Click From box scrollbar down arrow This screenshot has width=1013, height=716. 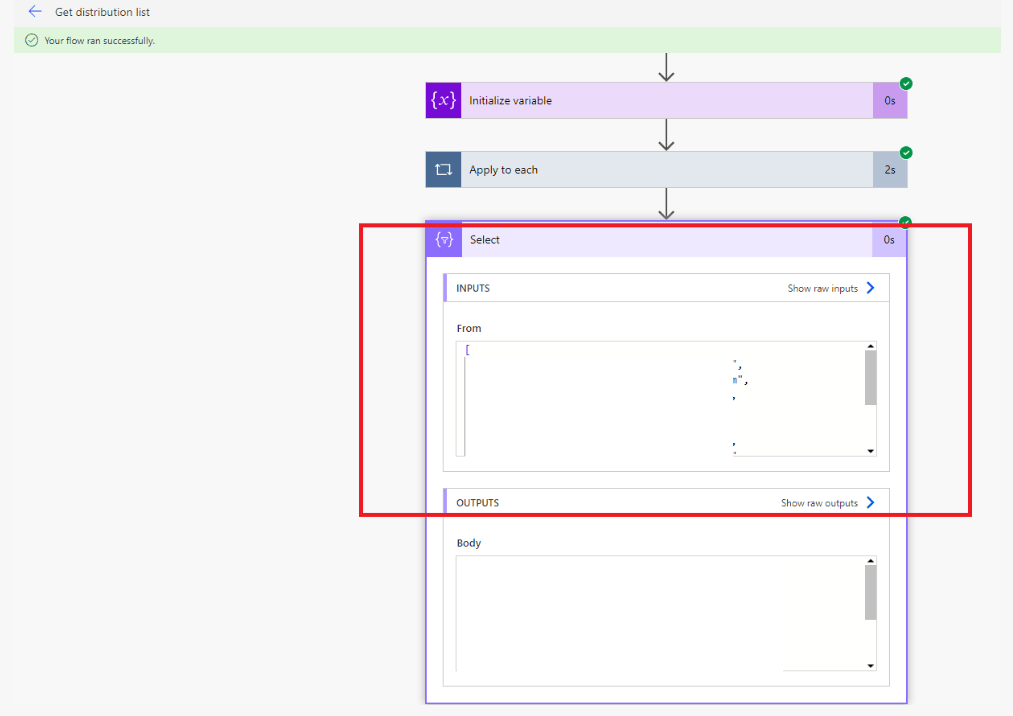pos(870,451)
